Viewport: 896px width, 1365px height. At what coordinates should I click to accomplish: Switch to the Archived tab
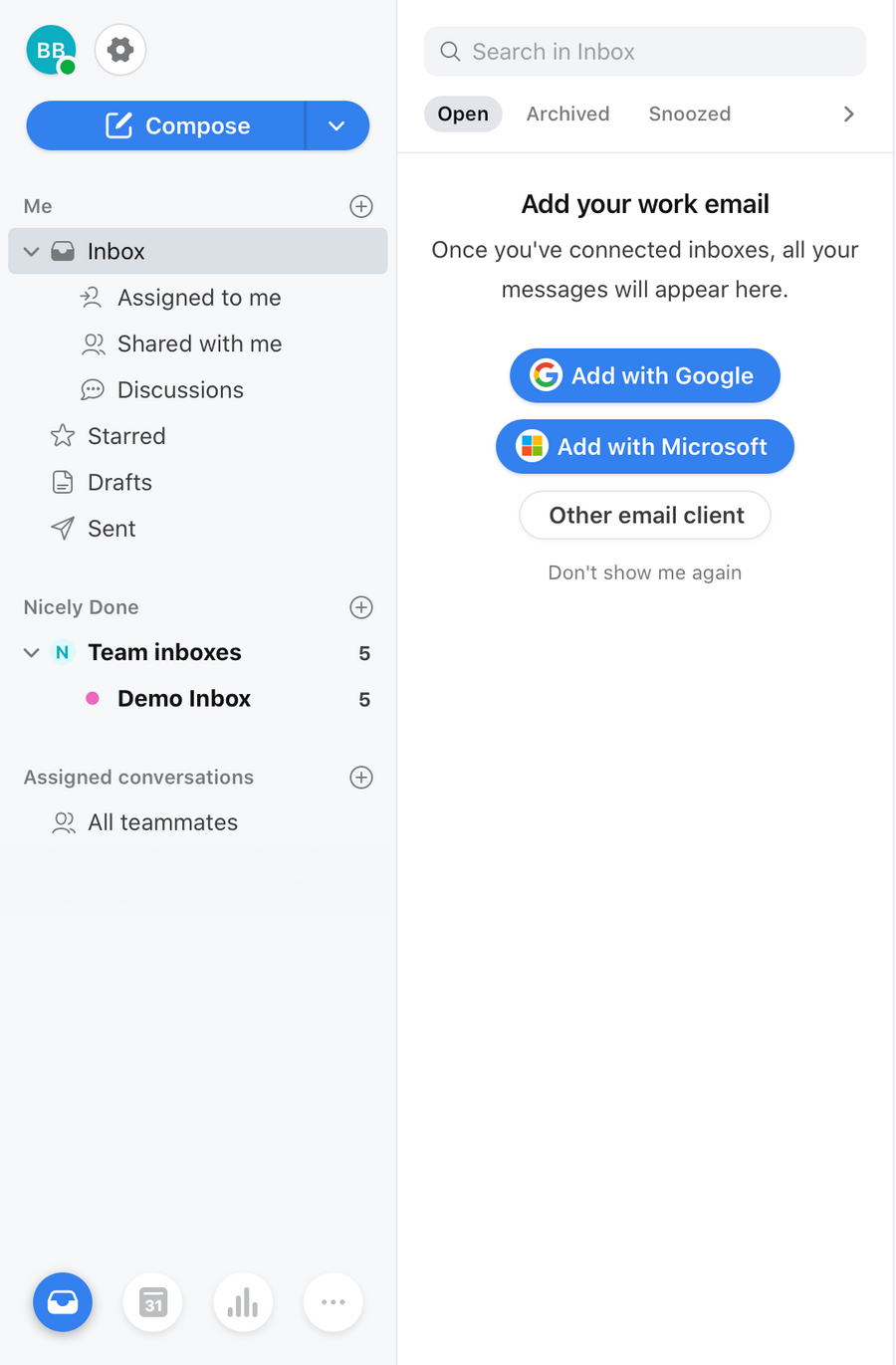click(567, 114)
